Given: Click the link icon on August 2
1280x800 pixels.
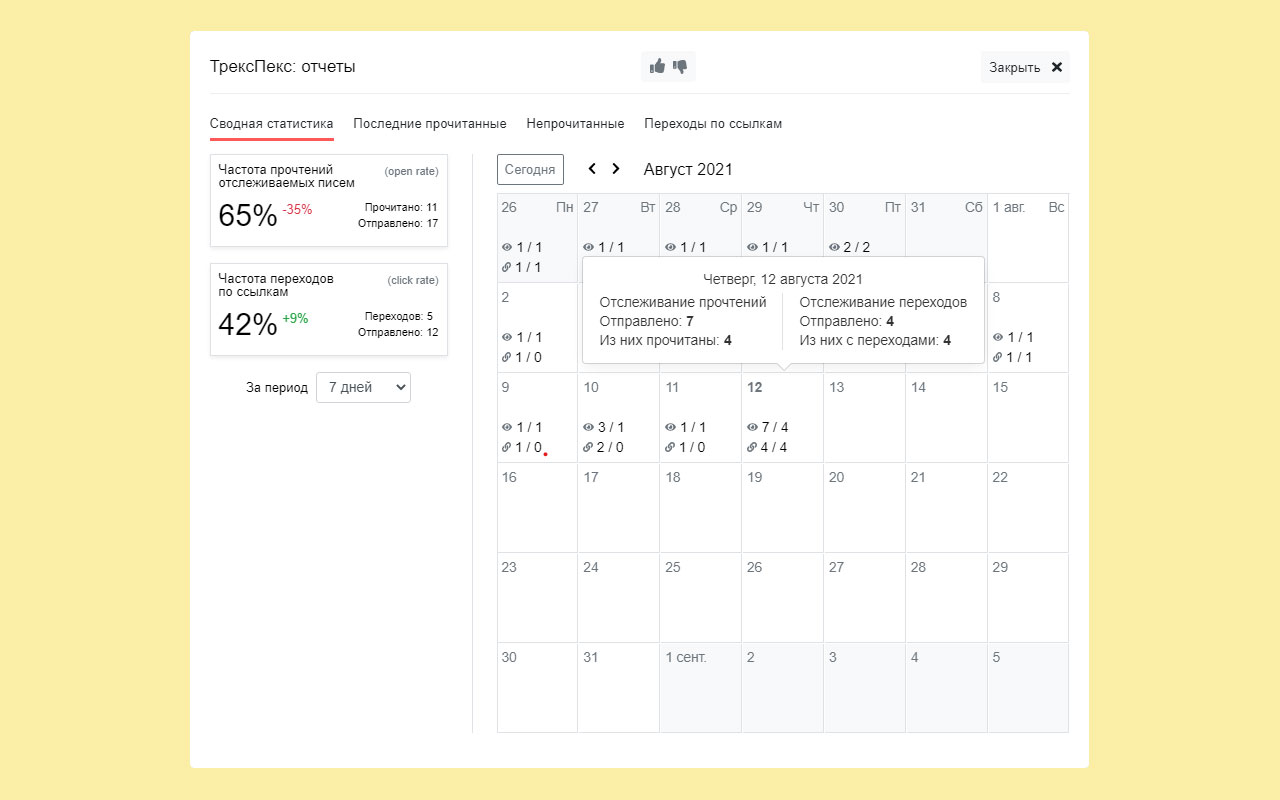Looking at the screenshot, I should point(506,357).
